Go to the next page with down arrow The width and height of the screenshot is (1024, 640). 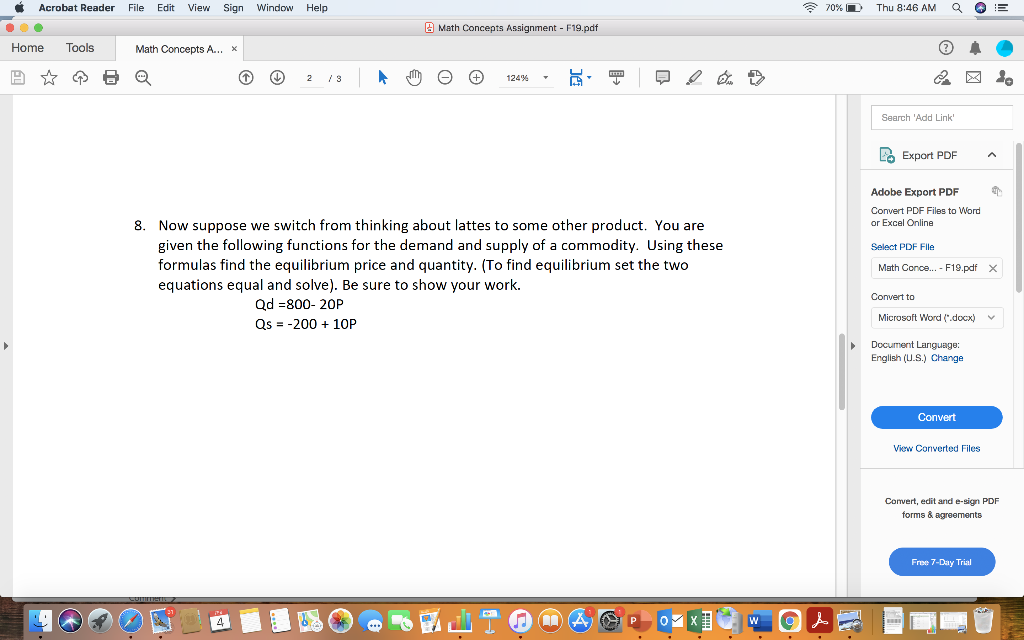click(x=277, y=77)
